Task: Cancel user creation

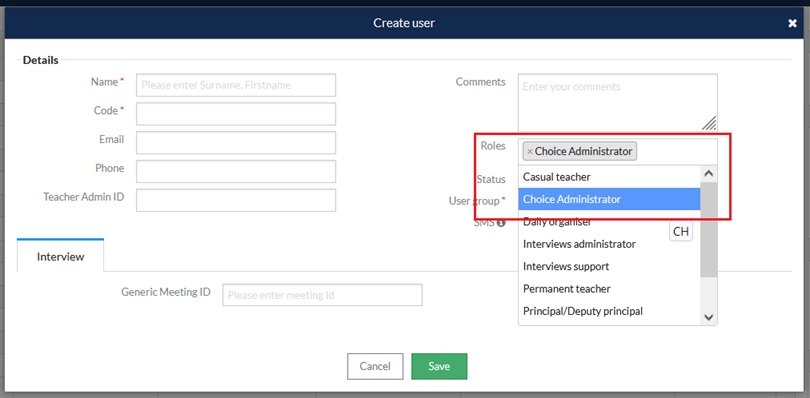Action: [x=375, y=366]
